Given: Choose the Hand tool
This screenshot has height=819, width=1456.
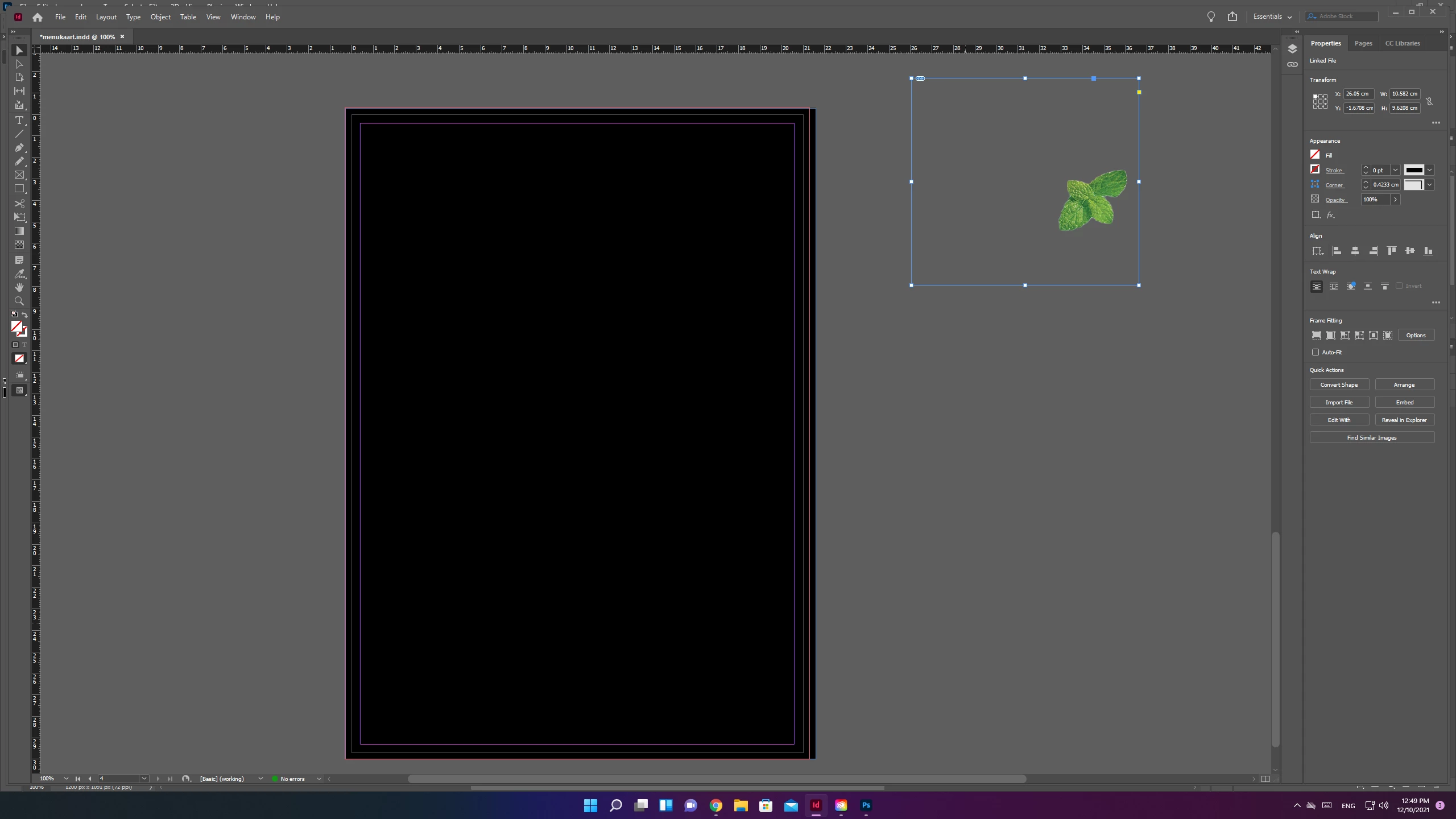Looking at the screenshot, I should [x=19, y=287].
